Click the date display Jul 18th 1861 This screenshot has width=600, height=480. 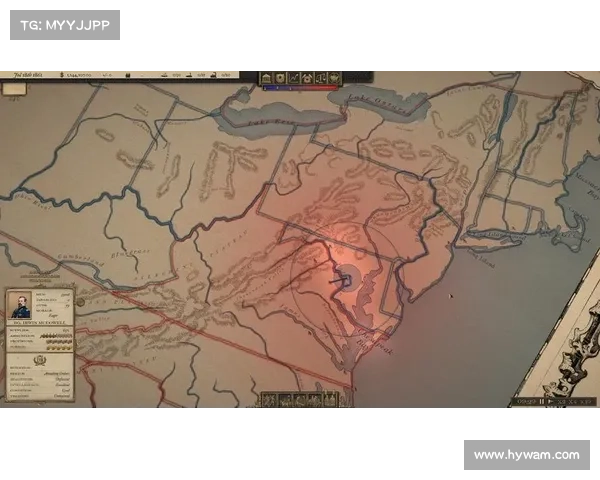(28, 75)
